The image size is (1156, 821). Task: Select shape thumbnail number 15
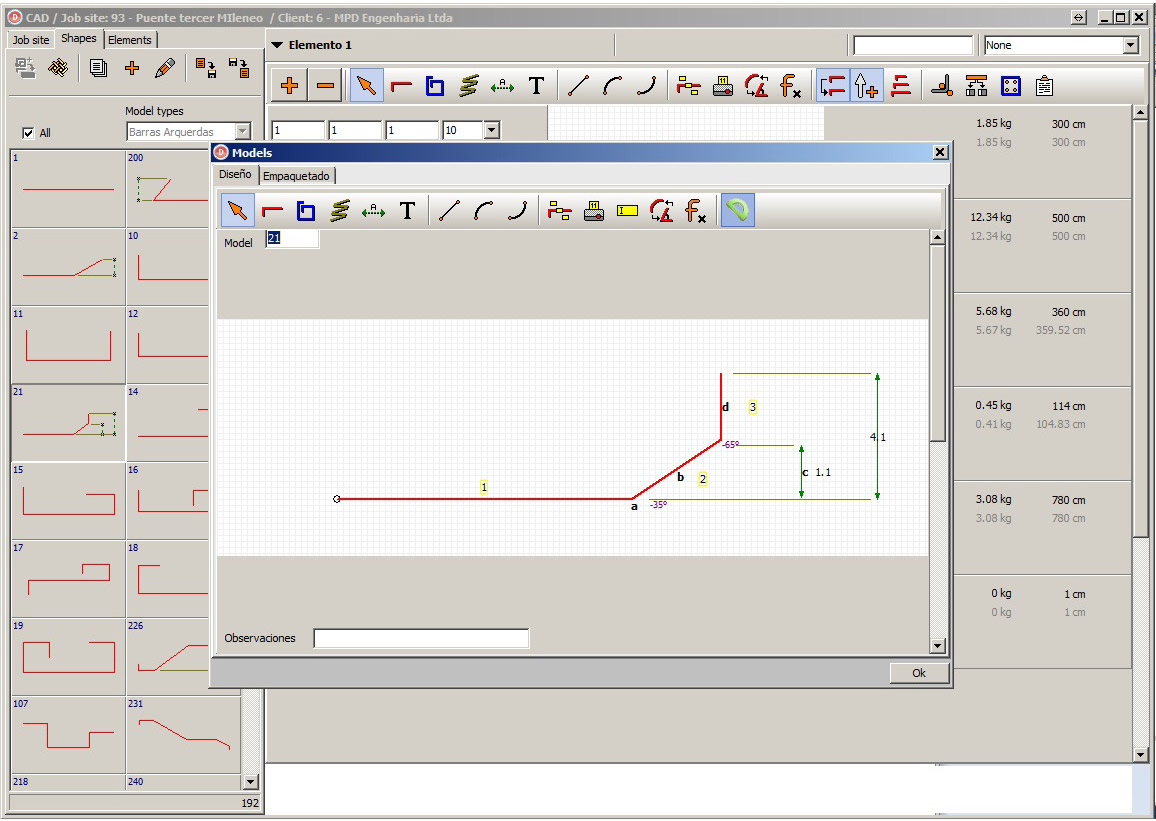[x=68, y=501]
